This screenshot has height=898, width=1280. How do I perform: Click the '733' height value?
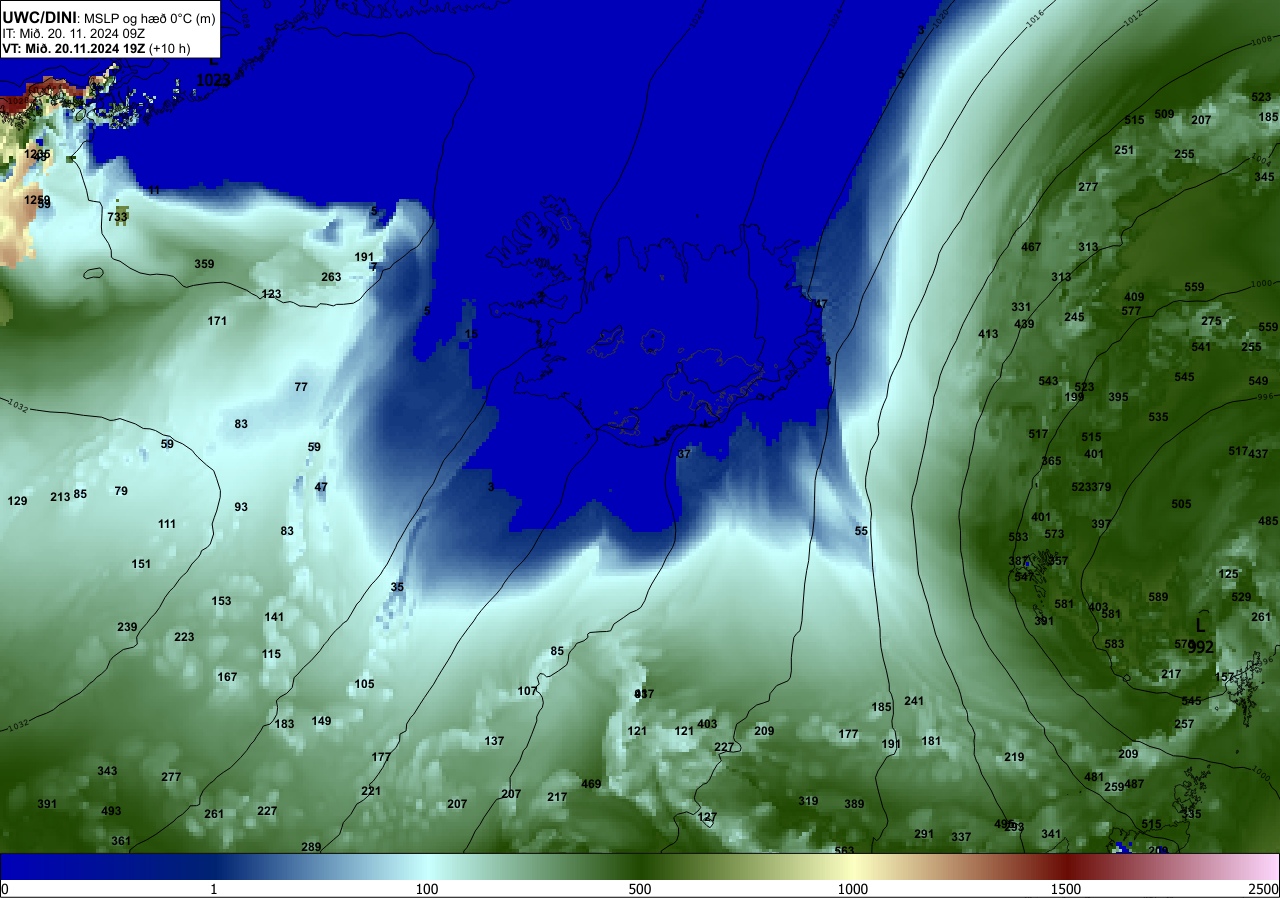pyautogui.click(x=118, y=216)
